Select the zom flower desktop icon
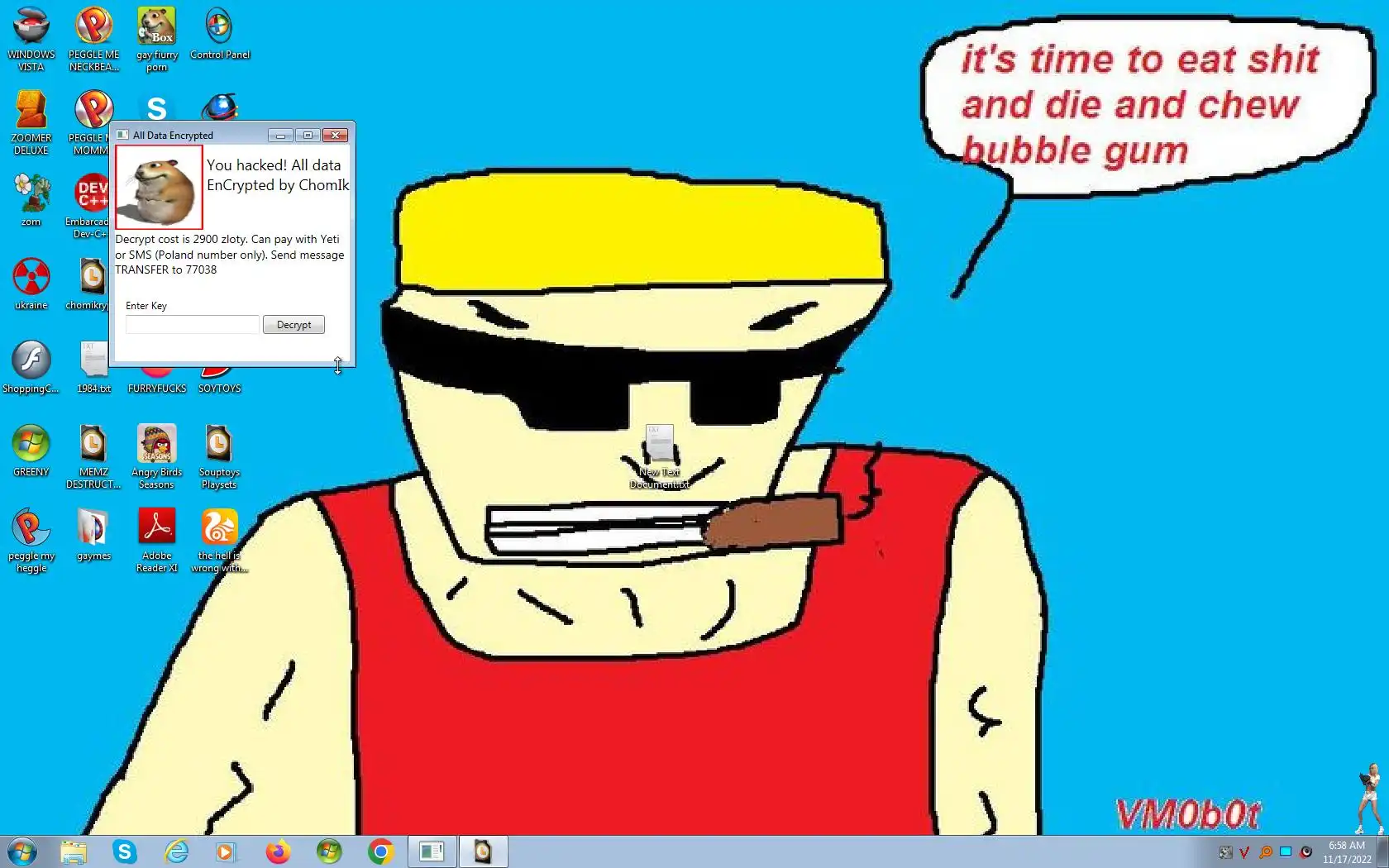 click(x=31, y=199)
